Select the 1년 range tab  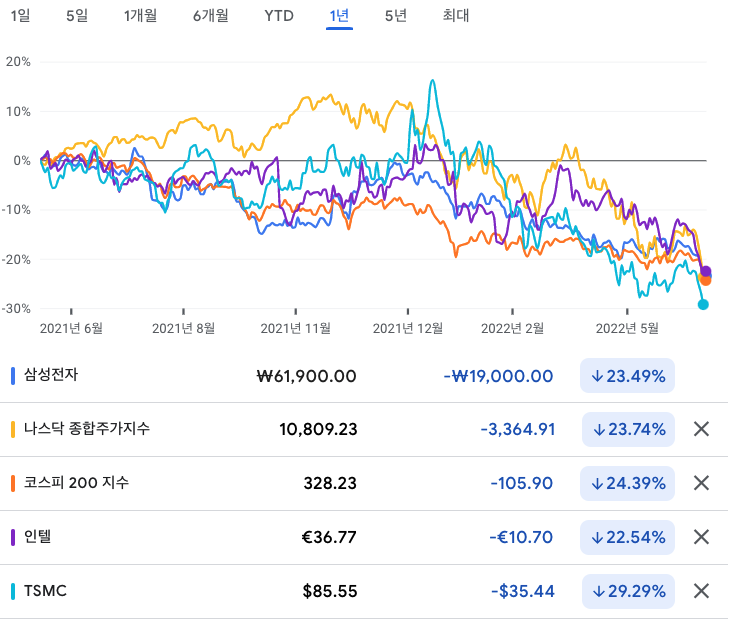coord(339,16)
